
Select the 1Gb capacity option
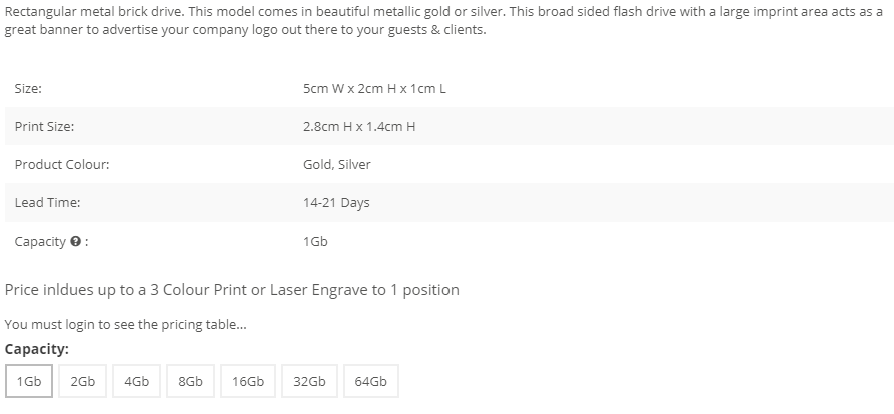29,382
